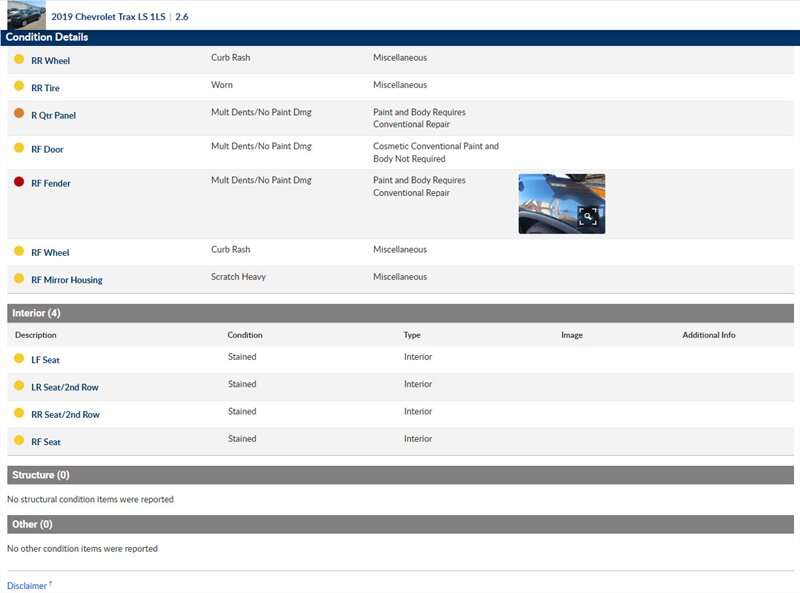Click the red severity dot for RF Fender
The width and height of the screenshot is (800, 593).
click(19, 183)
